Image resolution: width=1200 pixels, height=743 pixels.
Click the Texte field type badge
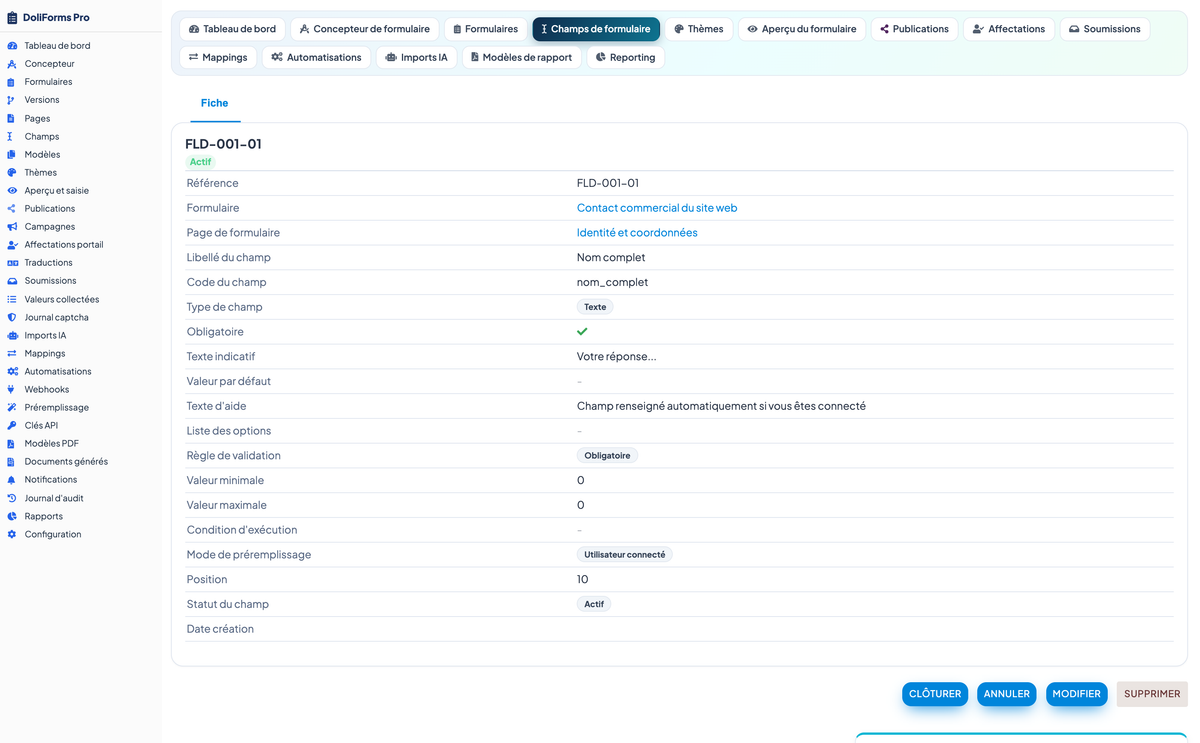pos(595,307)
